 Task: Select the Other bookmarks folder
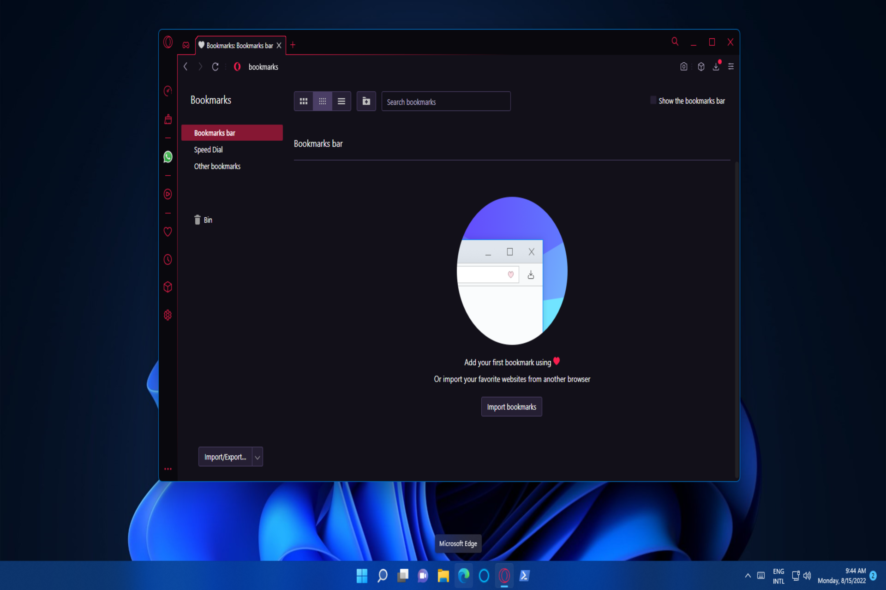217,167
